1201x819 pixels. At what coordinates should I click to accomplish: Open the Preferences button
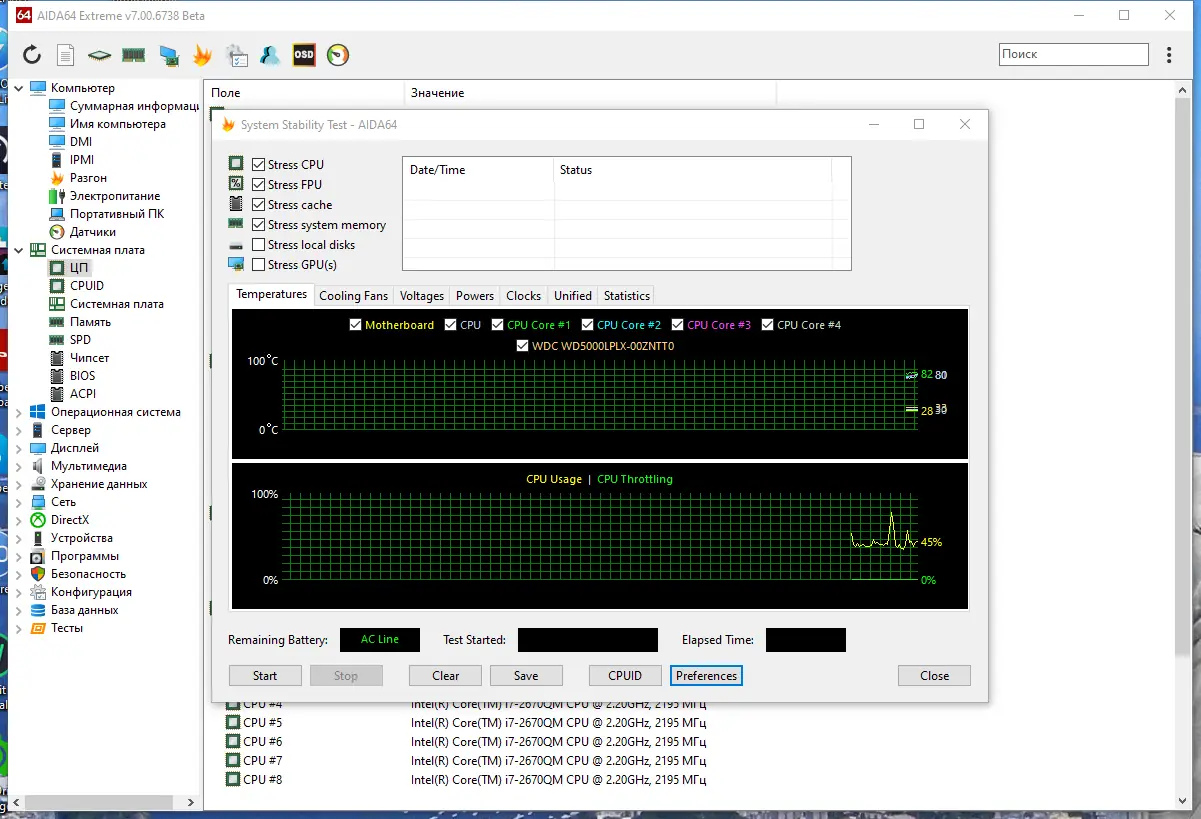pos(706,676)
